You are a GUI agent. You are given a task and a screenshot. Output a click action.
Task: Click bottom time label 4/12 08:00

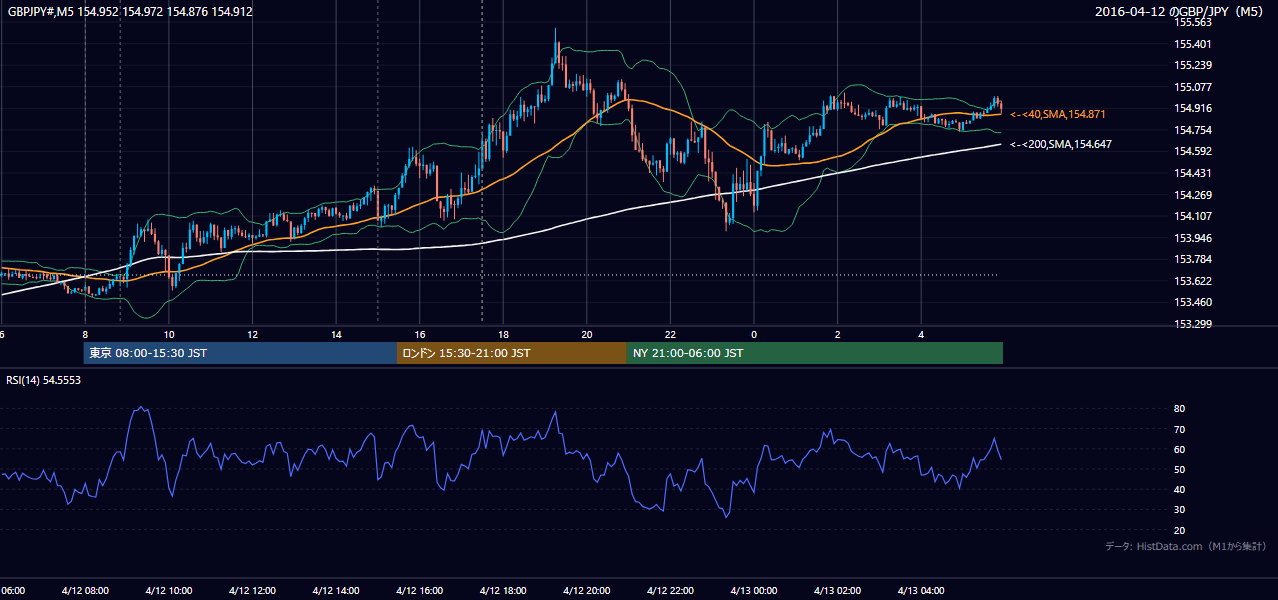pyautogui.click(x=84, y=591)
